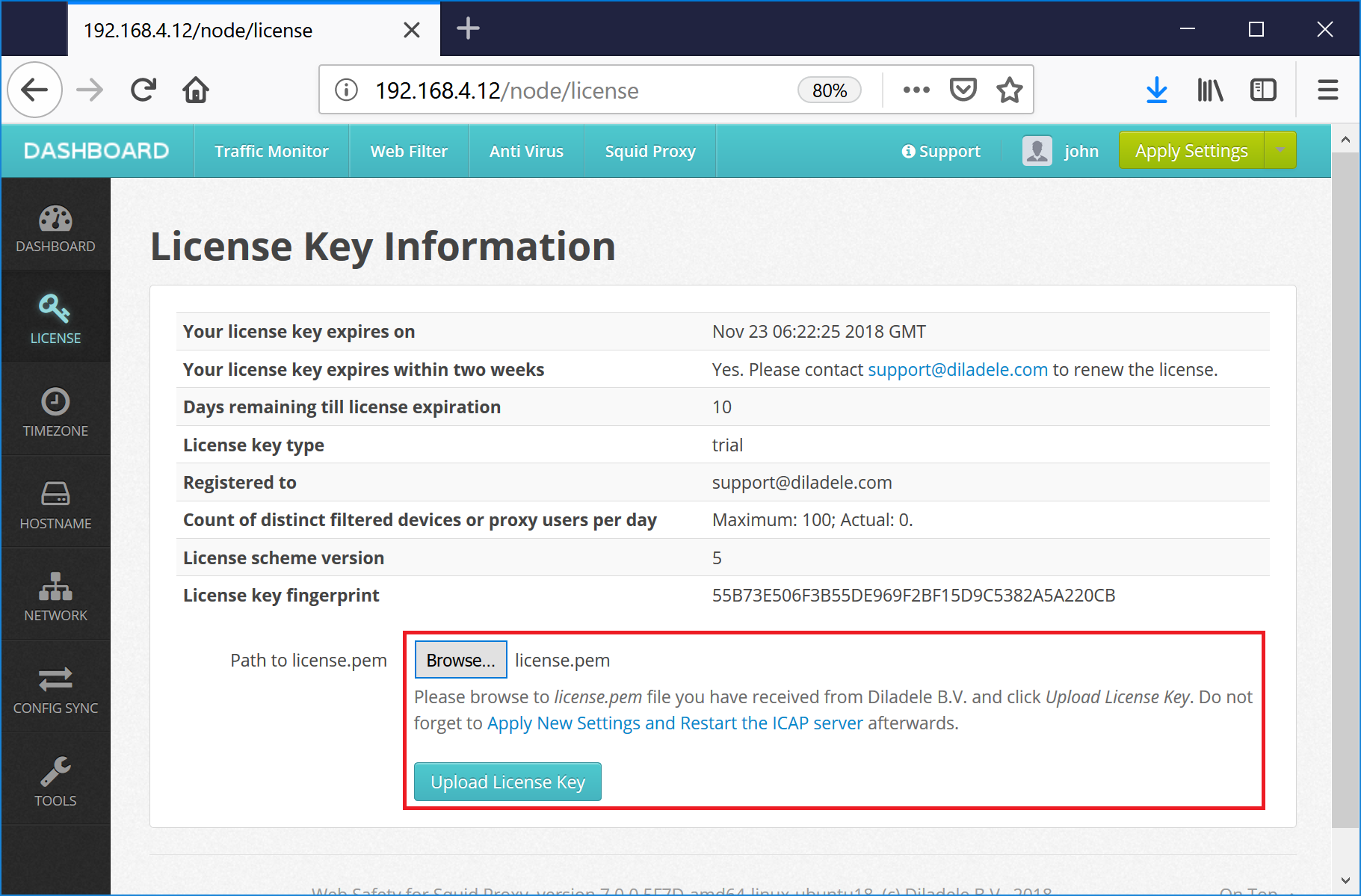
Task: Open the Squid Proxy menu
Action: 650,151
